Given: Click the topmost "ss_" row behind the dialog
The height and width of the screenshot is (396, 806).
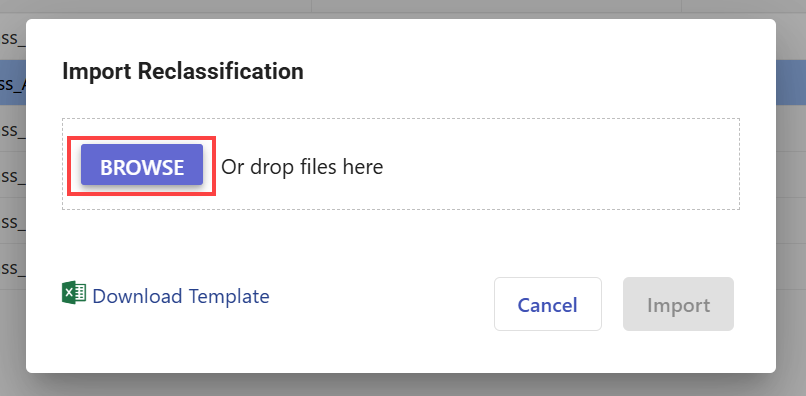Looking at the screenshot, I should pyautogui.click(x=13, y=37).
